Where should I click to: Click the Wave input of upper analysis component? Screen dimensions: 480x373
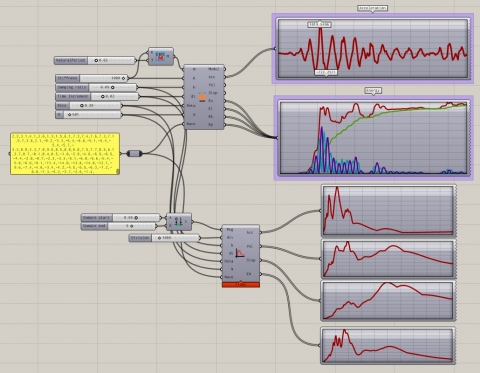click(x=191, y=124)
